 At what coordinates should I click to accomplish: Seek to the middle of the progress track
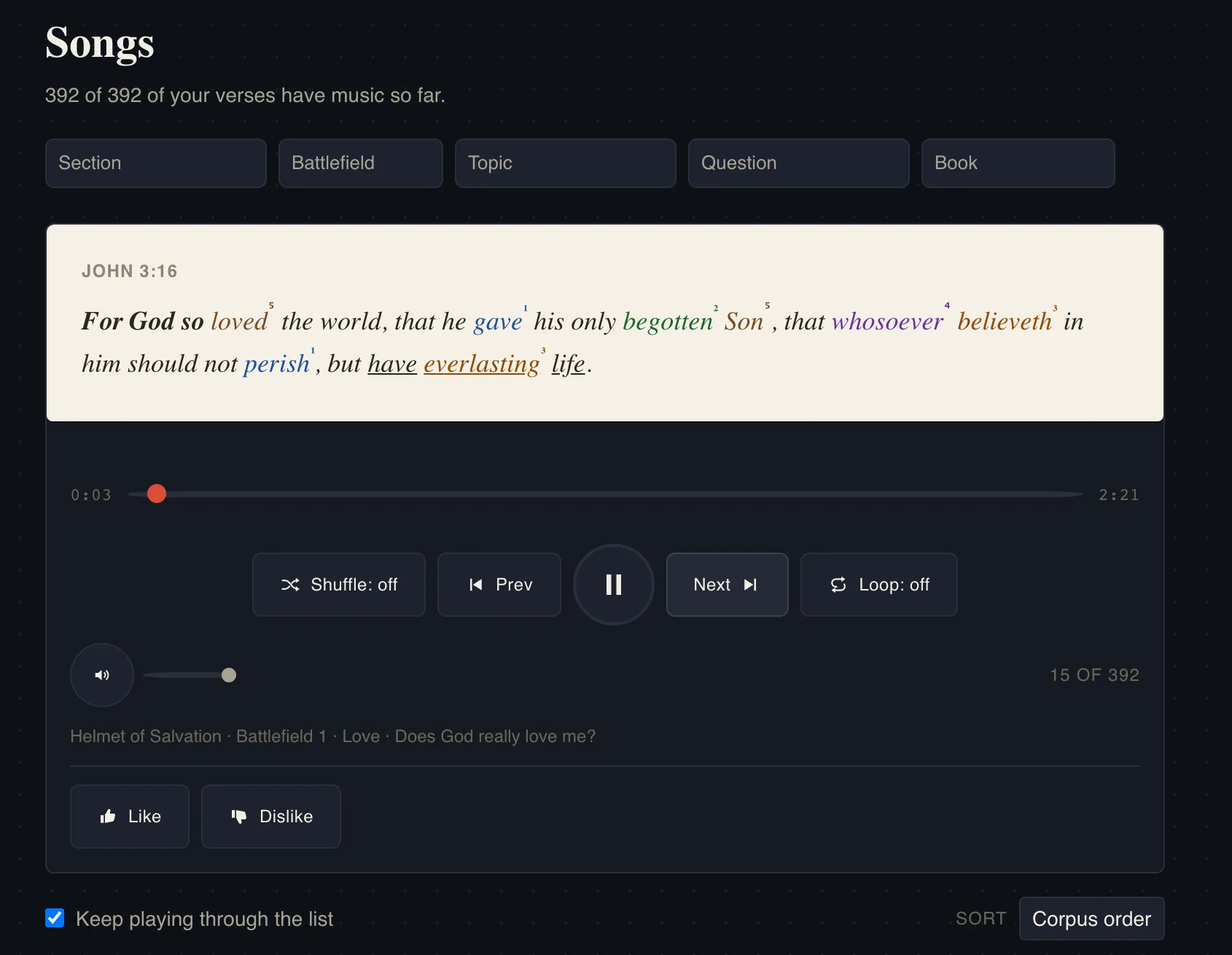click(605, 494)
